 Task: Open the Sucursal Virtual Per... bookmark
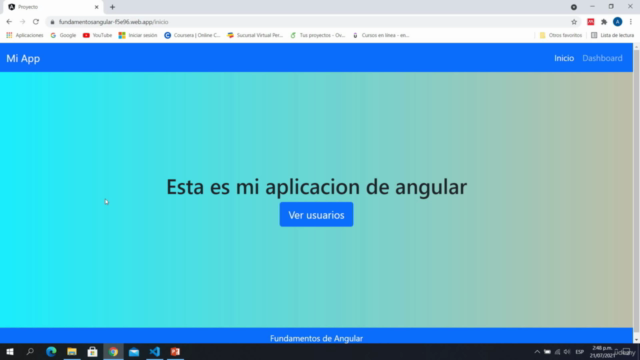point(255,36)
